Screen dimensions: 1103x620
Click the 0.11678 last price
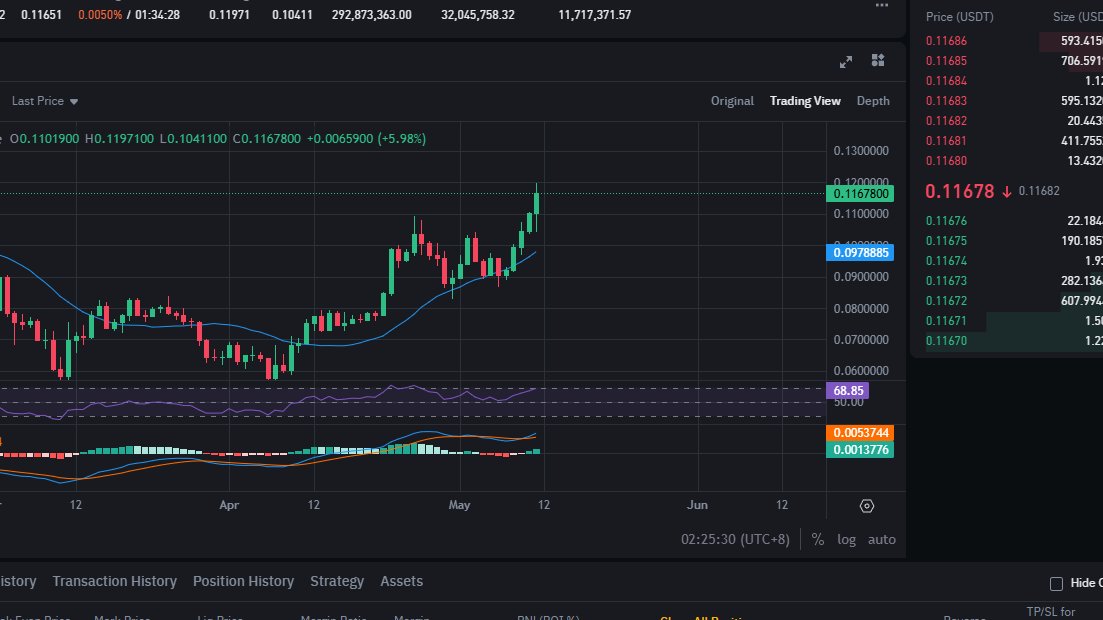[959, 191]
